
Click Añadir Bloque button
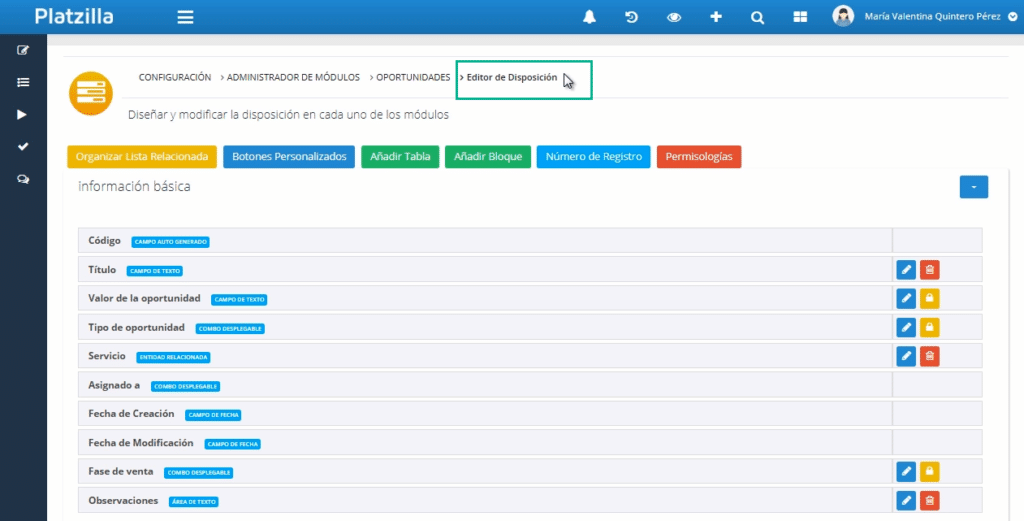pyautogui.click(x=488, y=157)
